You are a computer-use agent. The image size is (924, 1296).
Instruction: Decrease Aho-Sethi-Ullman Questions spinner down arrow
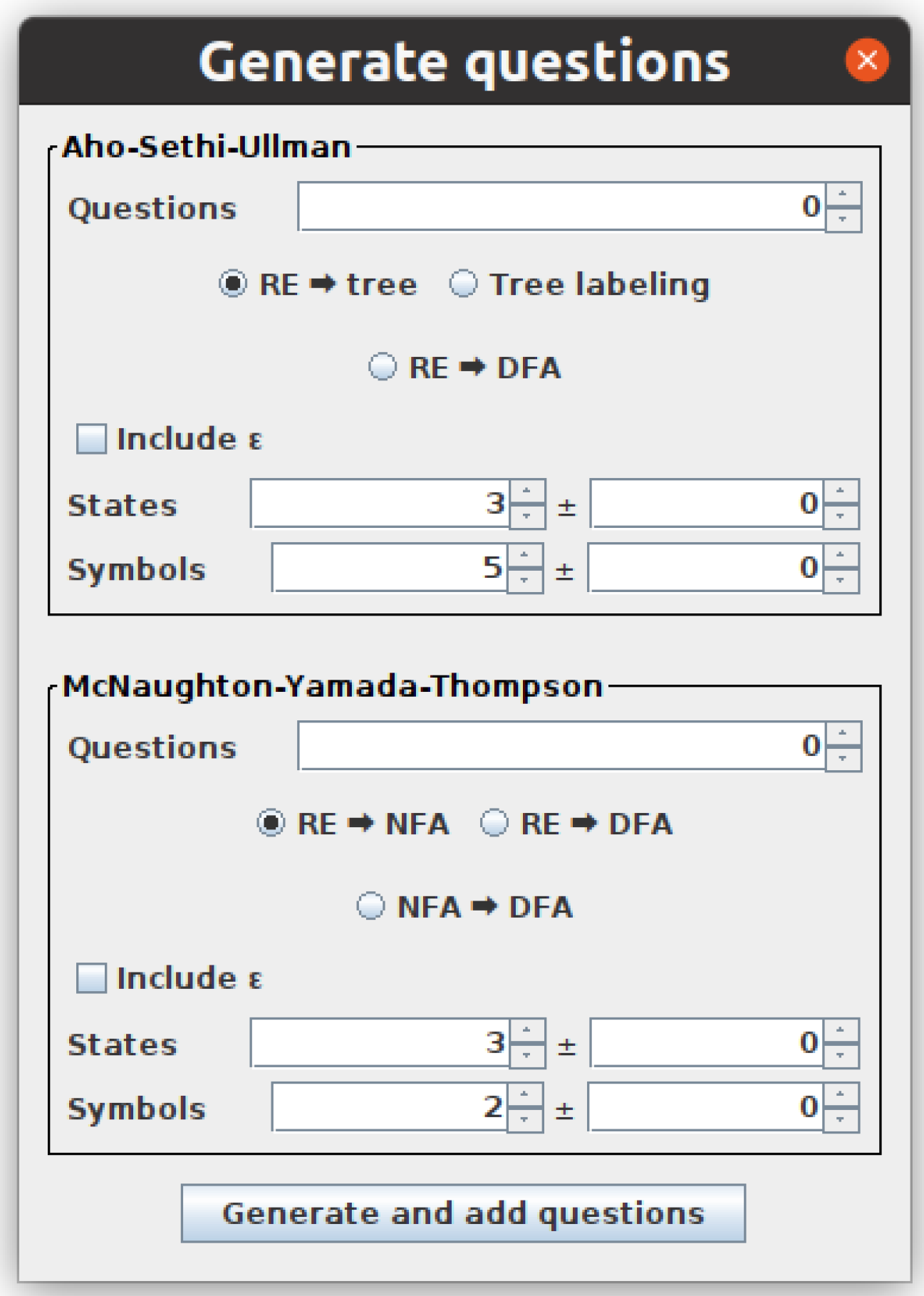coord(843,219)
